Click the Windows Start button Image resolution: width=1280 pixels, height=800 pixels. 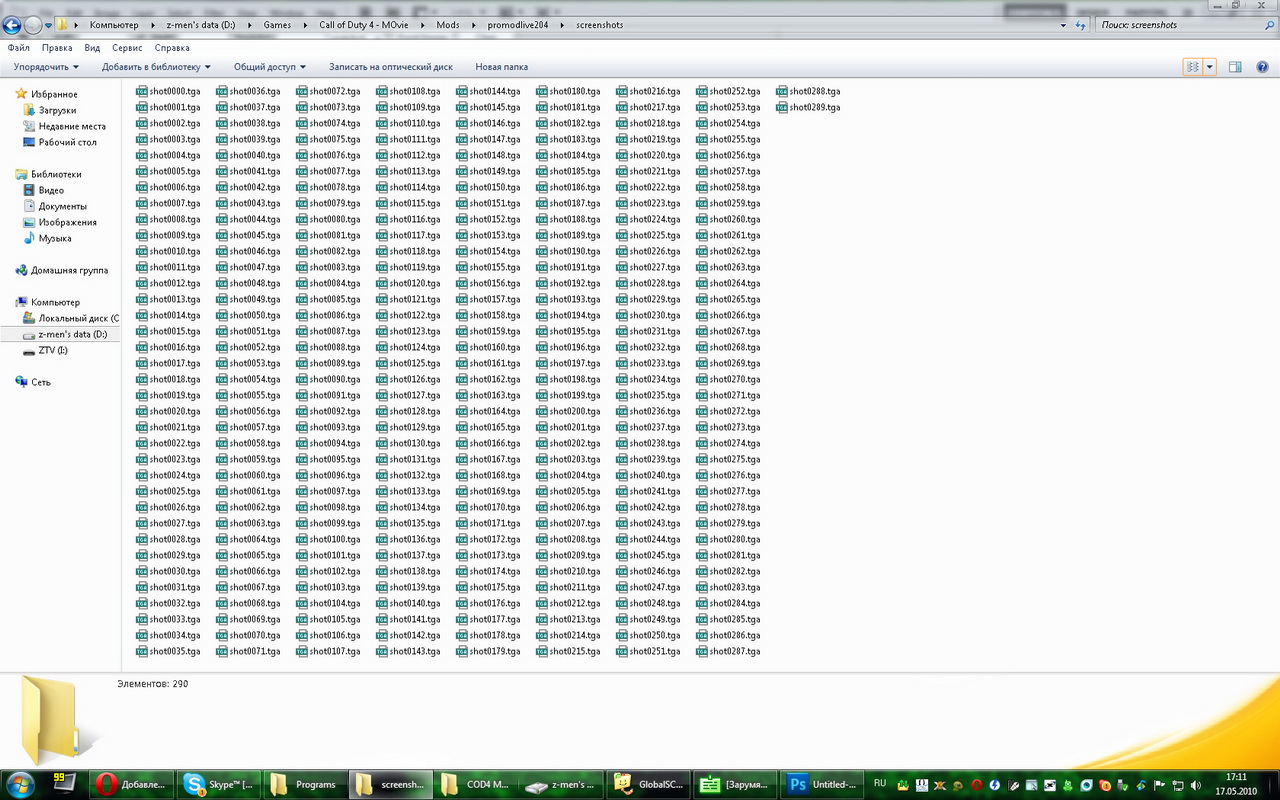click(x=21, y=785)
